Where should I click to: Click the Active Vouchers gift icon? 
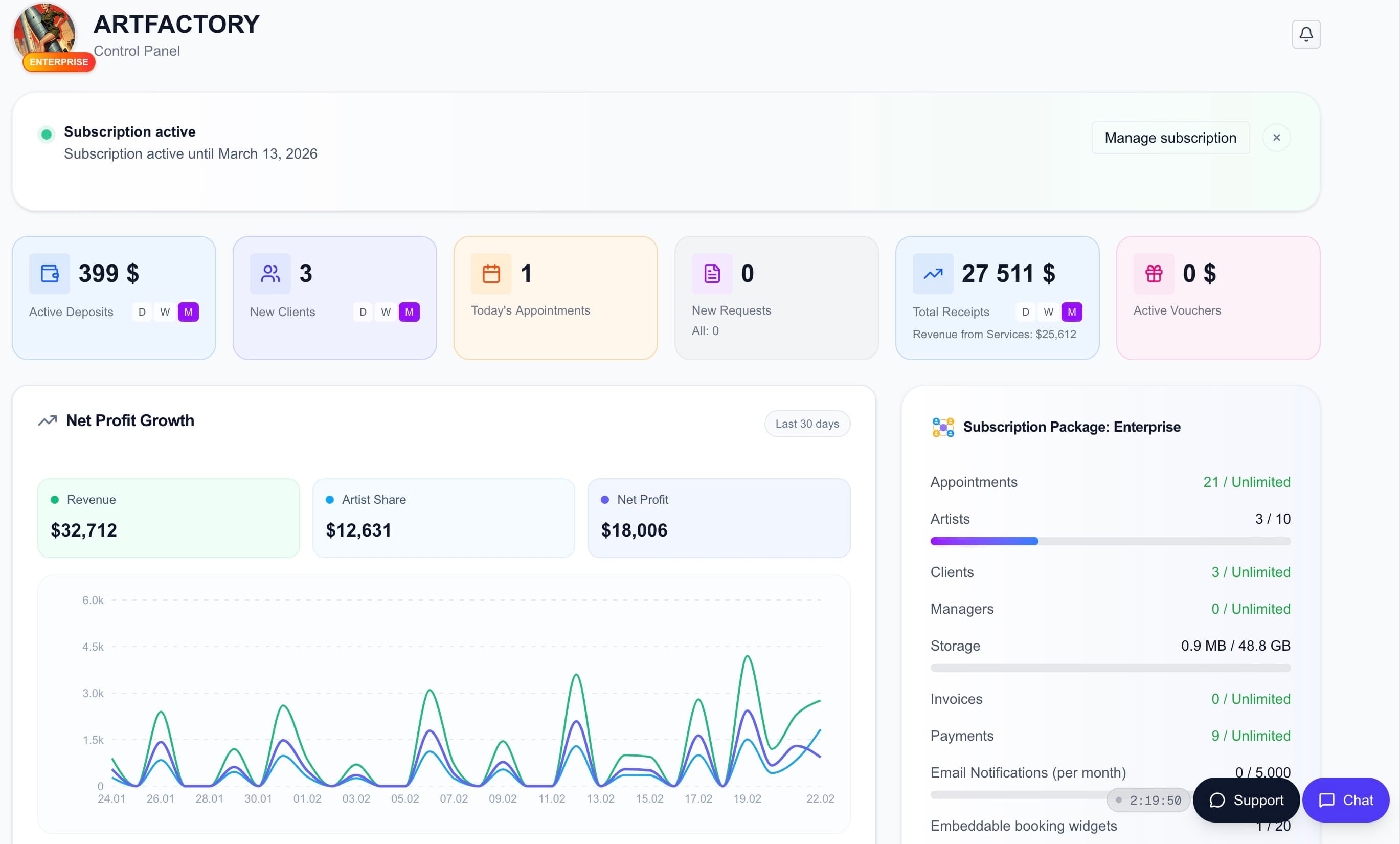click(1155, 273)
